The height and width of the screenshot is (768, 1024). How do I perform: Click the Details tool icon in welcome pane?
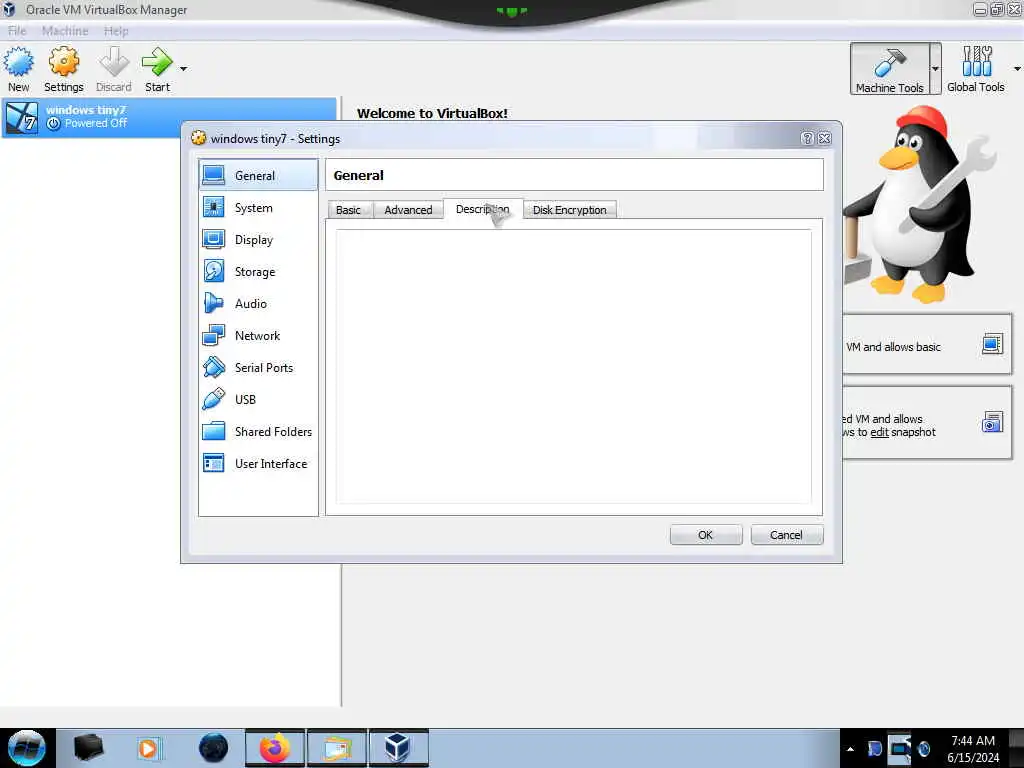(x=992, y=344)
